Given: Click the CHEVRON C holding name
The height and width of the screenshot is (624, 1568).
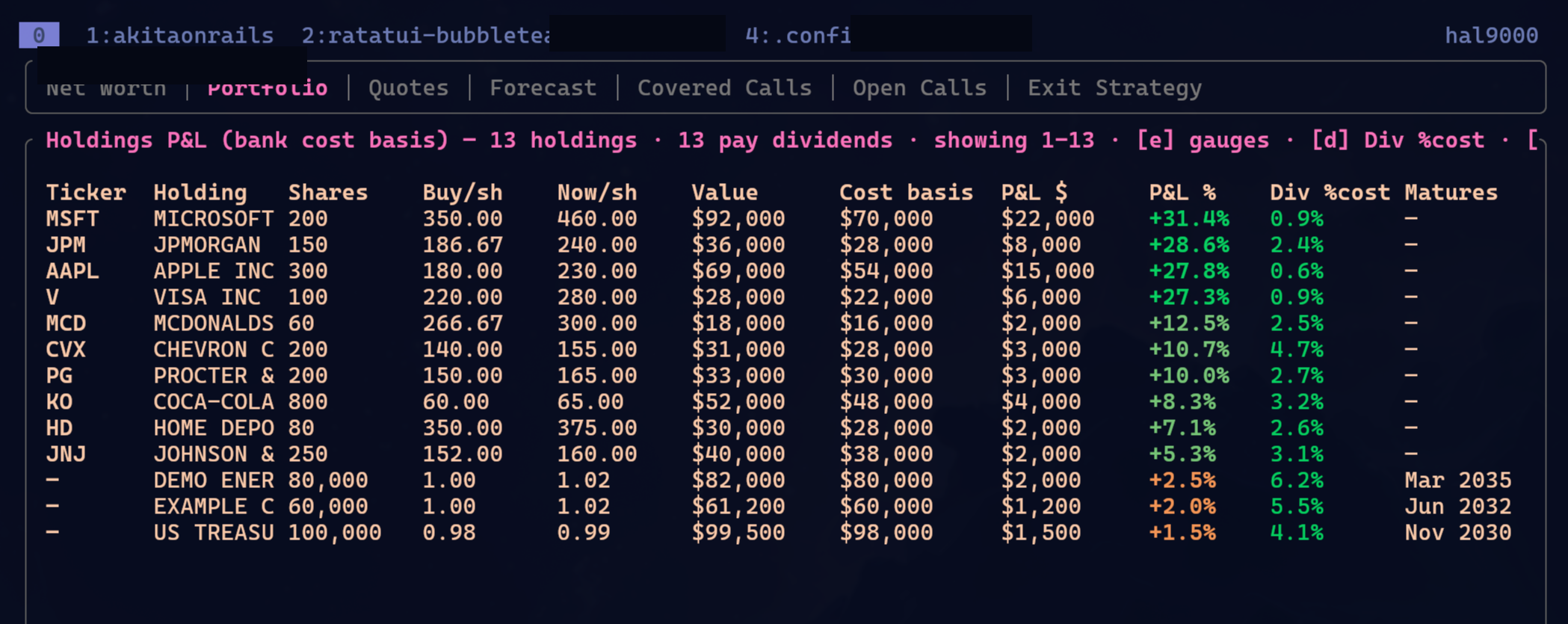Looking at the screenshot, I should tap(214, 350).
